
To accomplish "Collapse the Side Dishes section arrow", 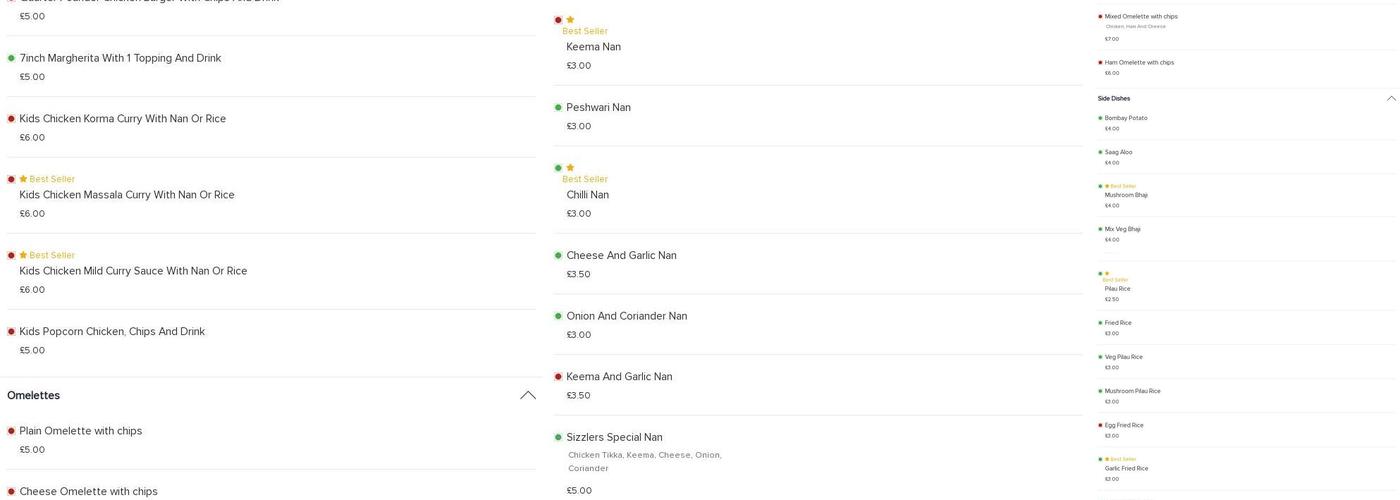I will [1390, 99].
